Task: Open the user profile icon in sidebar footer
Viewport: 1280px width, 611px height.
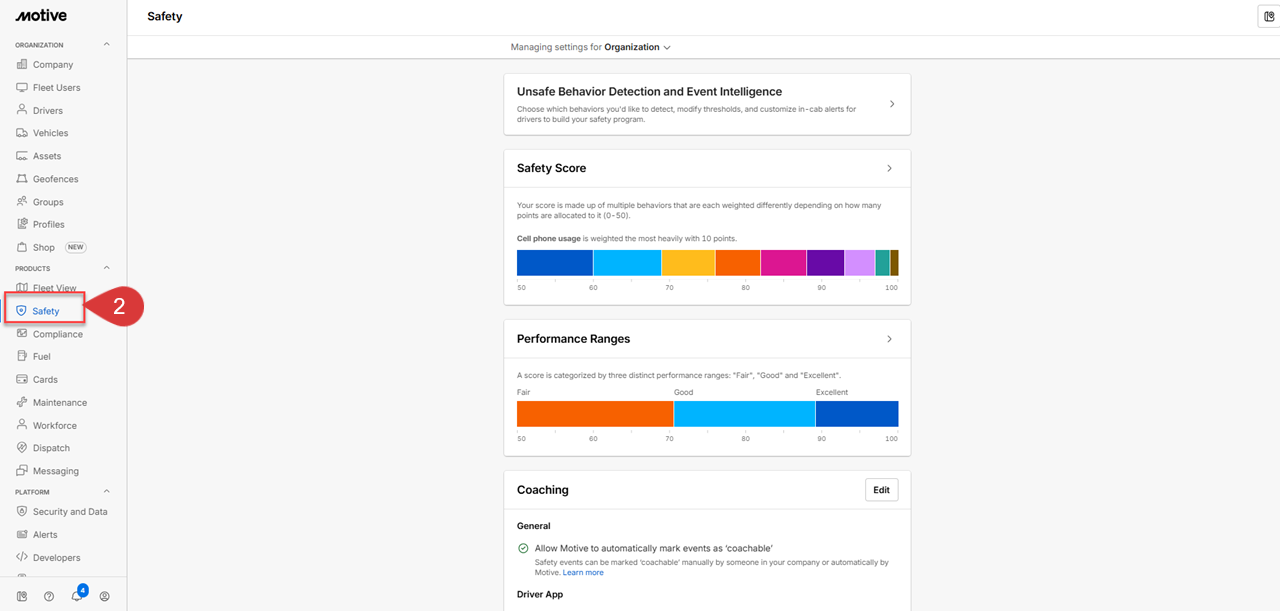Action: (105, 596)
